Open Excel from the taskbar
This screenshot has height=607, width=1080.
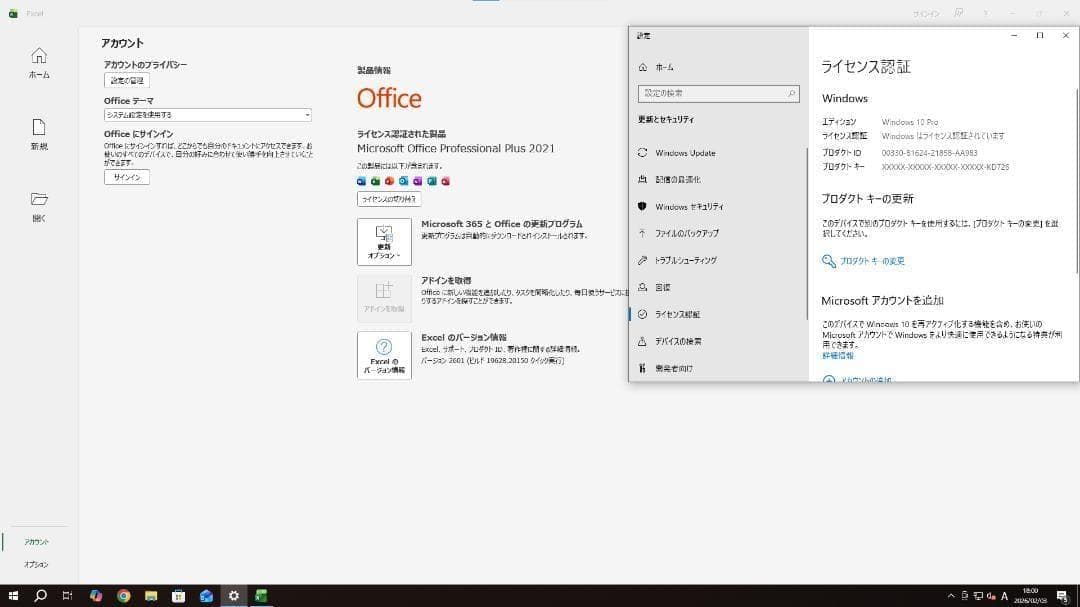click(x=260, y=595)
